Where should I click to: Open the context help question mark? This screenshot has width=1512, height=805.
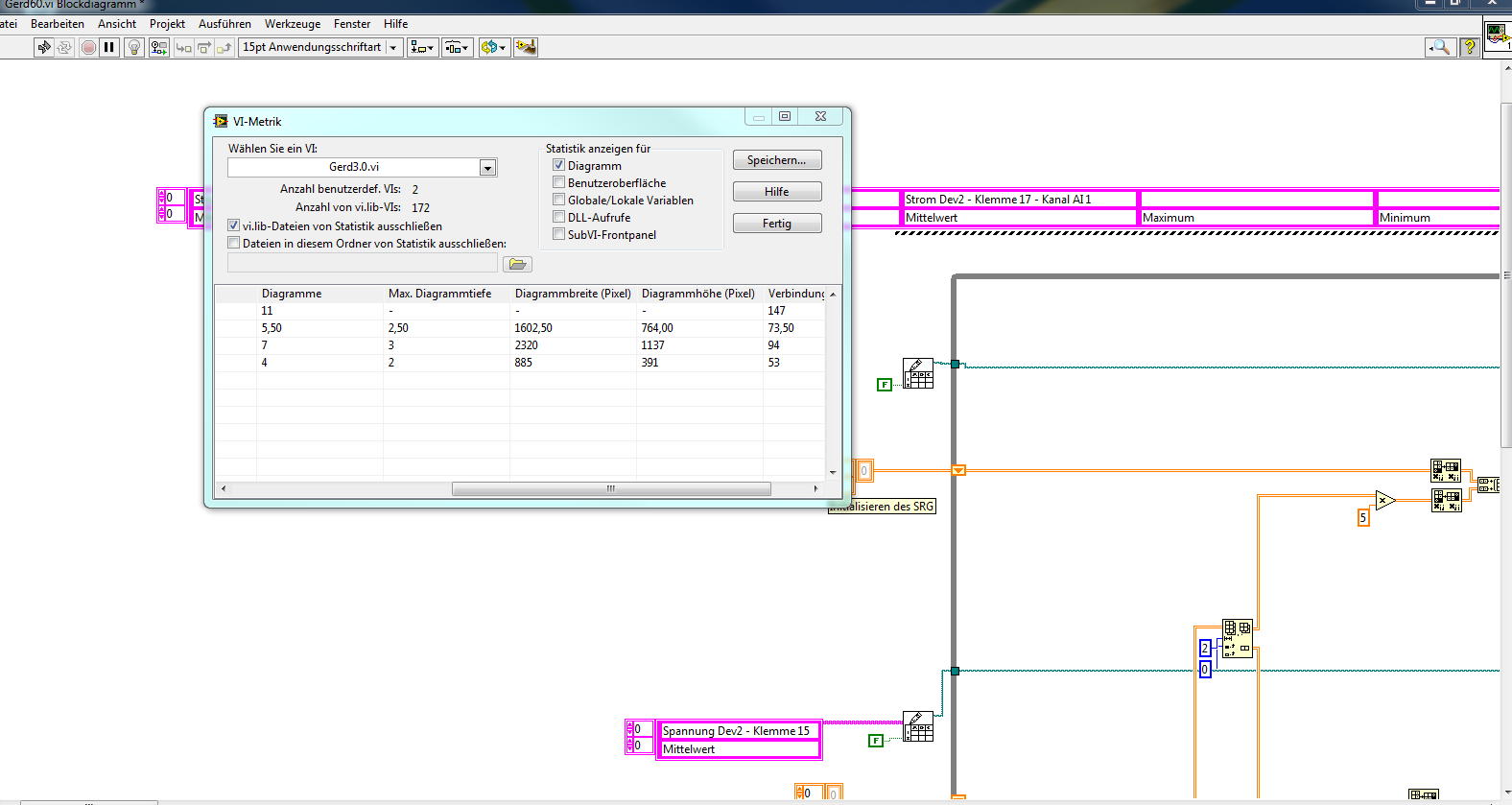[1469, 47]
